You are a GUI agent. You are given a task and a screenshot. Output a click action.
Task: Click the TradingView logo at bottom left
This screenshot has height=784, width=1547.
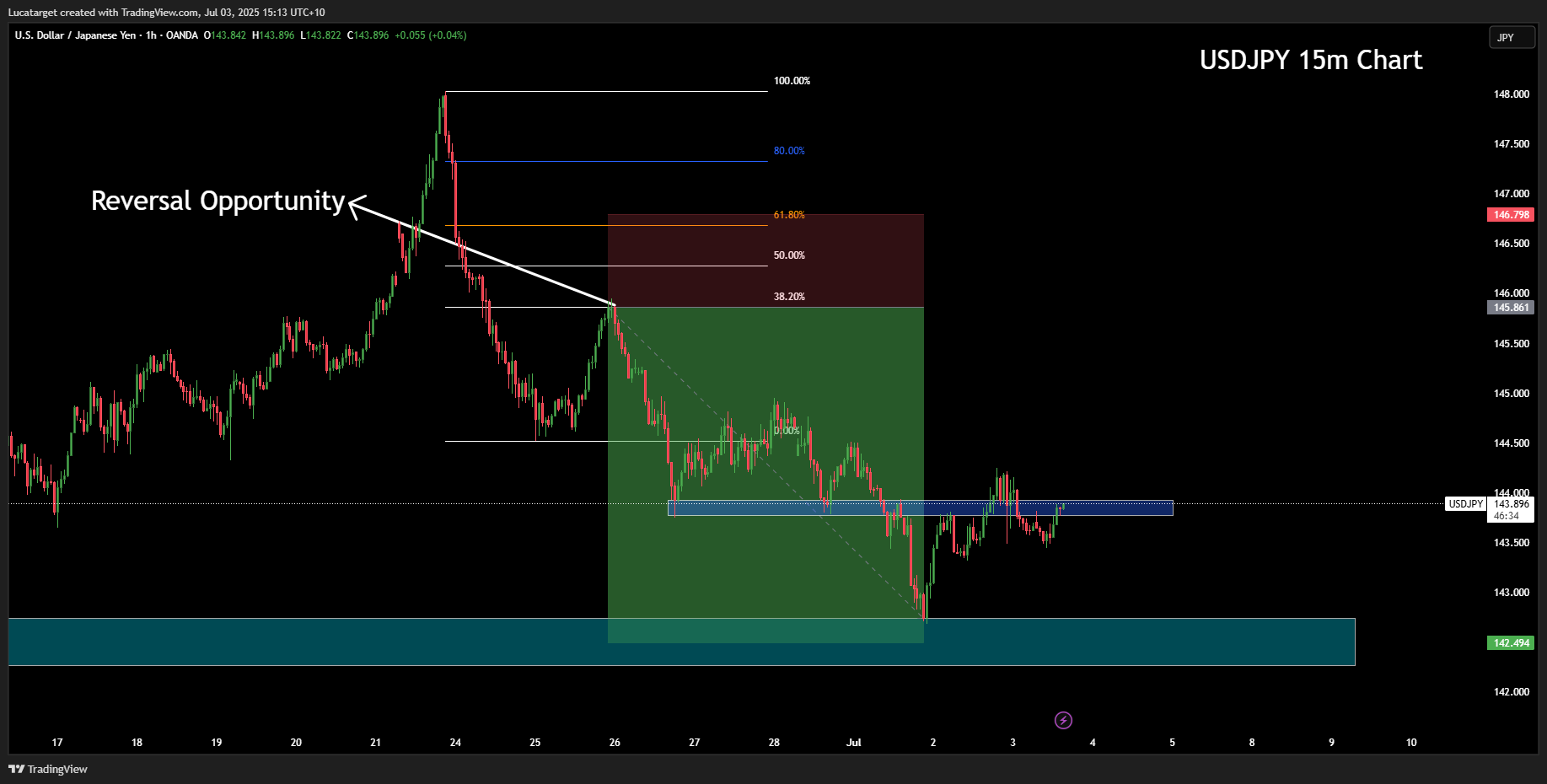point(48,769)
